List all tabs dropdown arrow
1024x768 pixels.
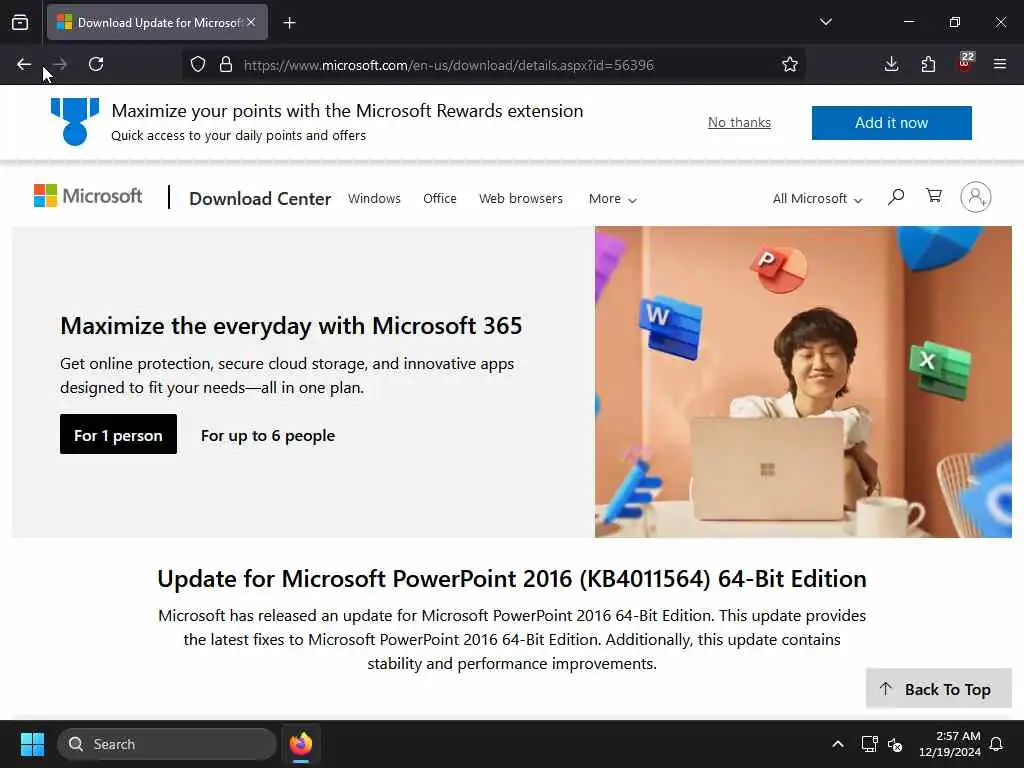[825, 22]
